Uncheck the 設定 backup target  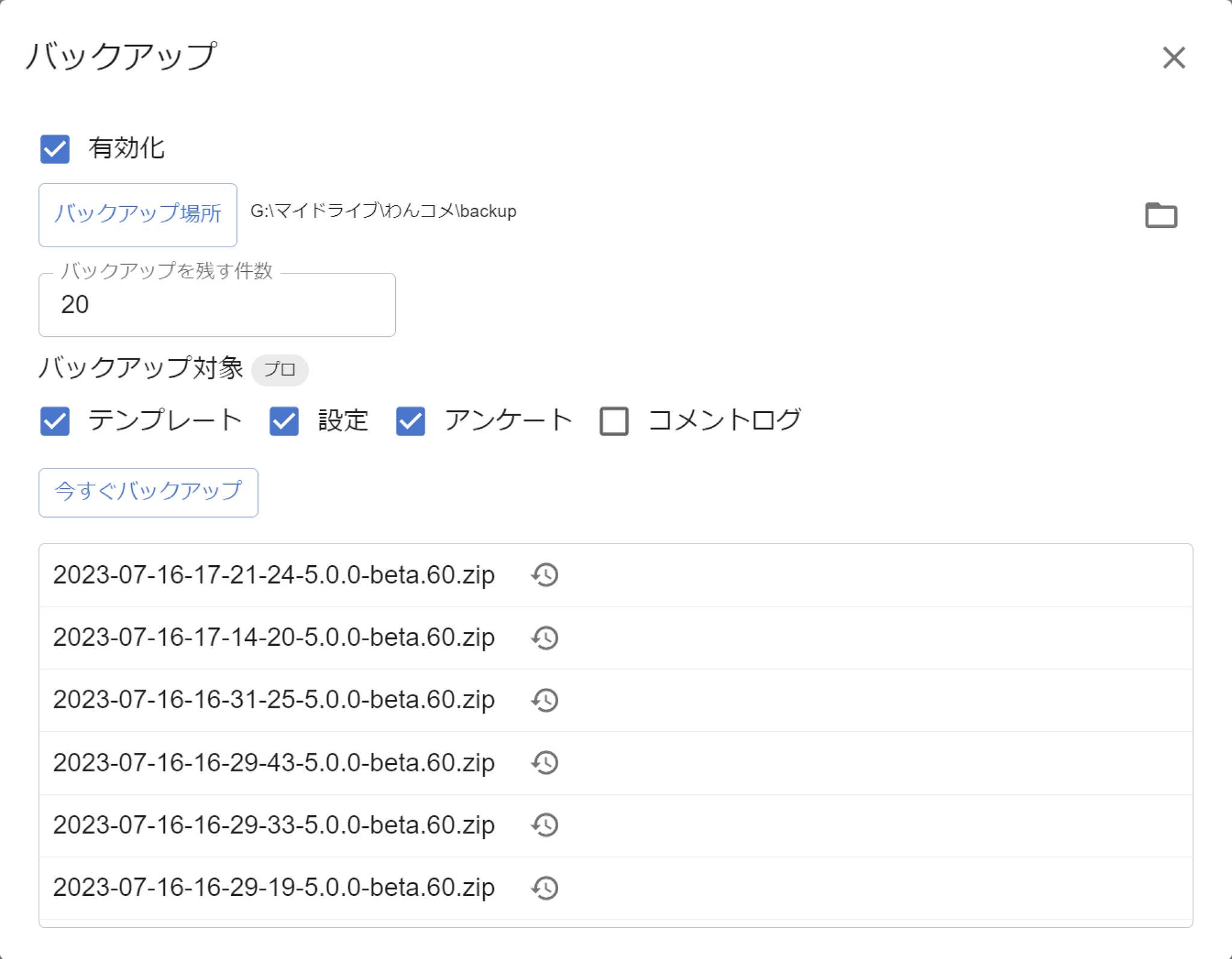tap(284, 420)
